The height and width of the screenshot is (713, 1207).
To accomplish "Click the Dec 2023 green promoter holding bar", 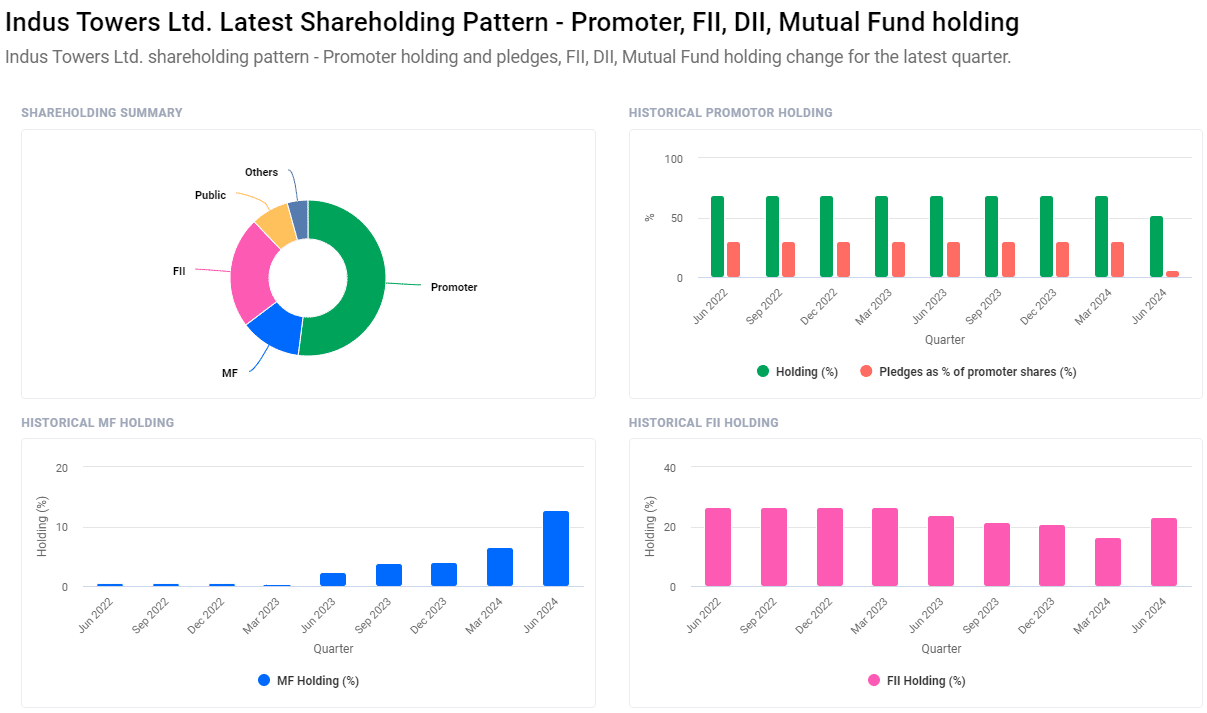I will 1047,237.
